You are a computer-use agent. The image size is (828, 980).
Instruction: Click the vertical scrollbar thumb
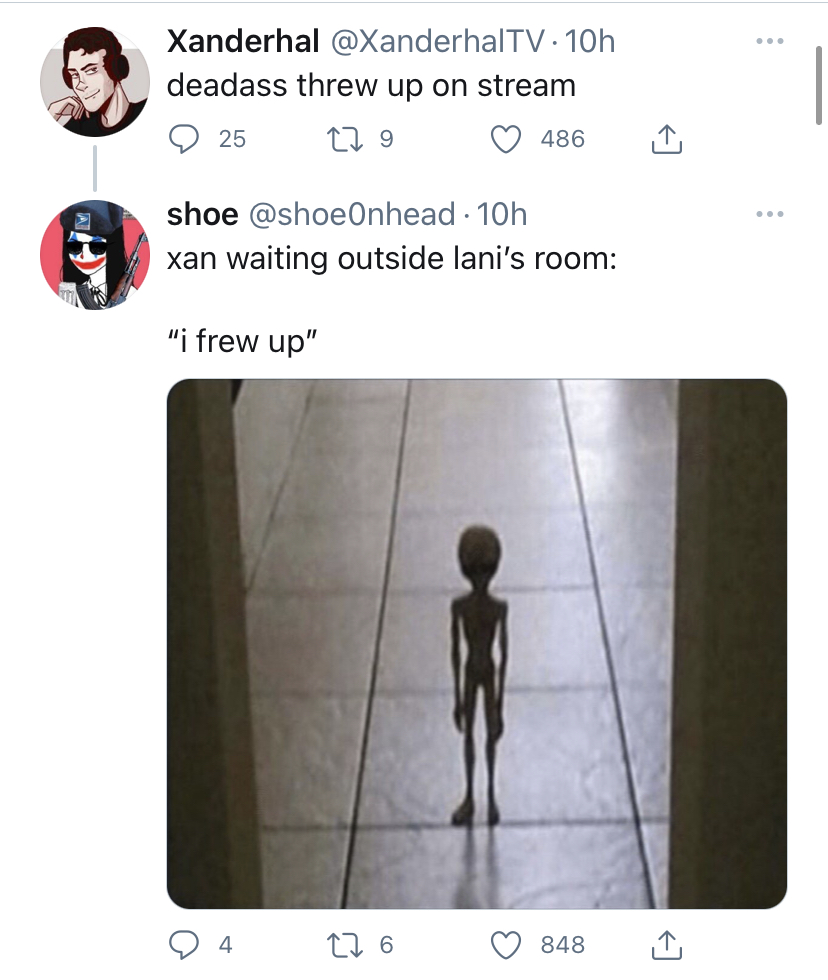[819, 86]
